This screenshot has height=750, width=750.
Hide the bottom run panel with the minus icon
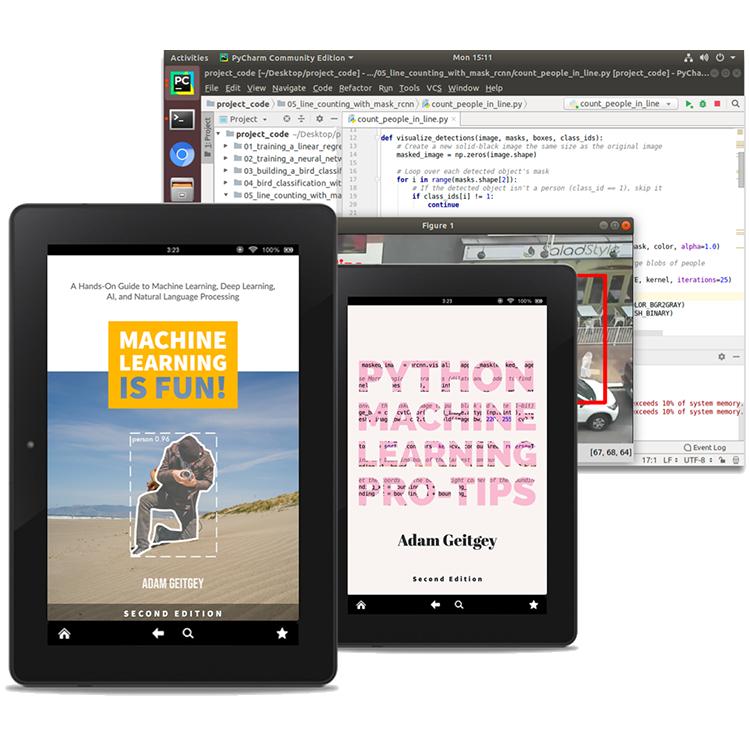(x=736, y=357)
